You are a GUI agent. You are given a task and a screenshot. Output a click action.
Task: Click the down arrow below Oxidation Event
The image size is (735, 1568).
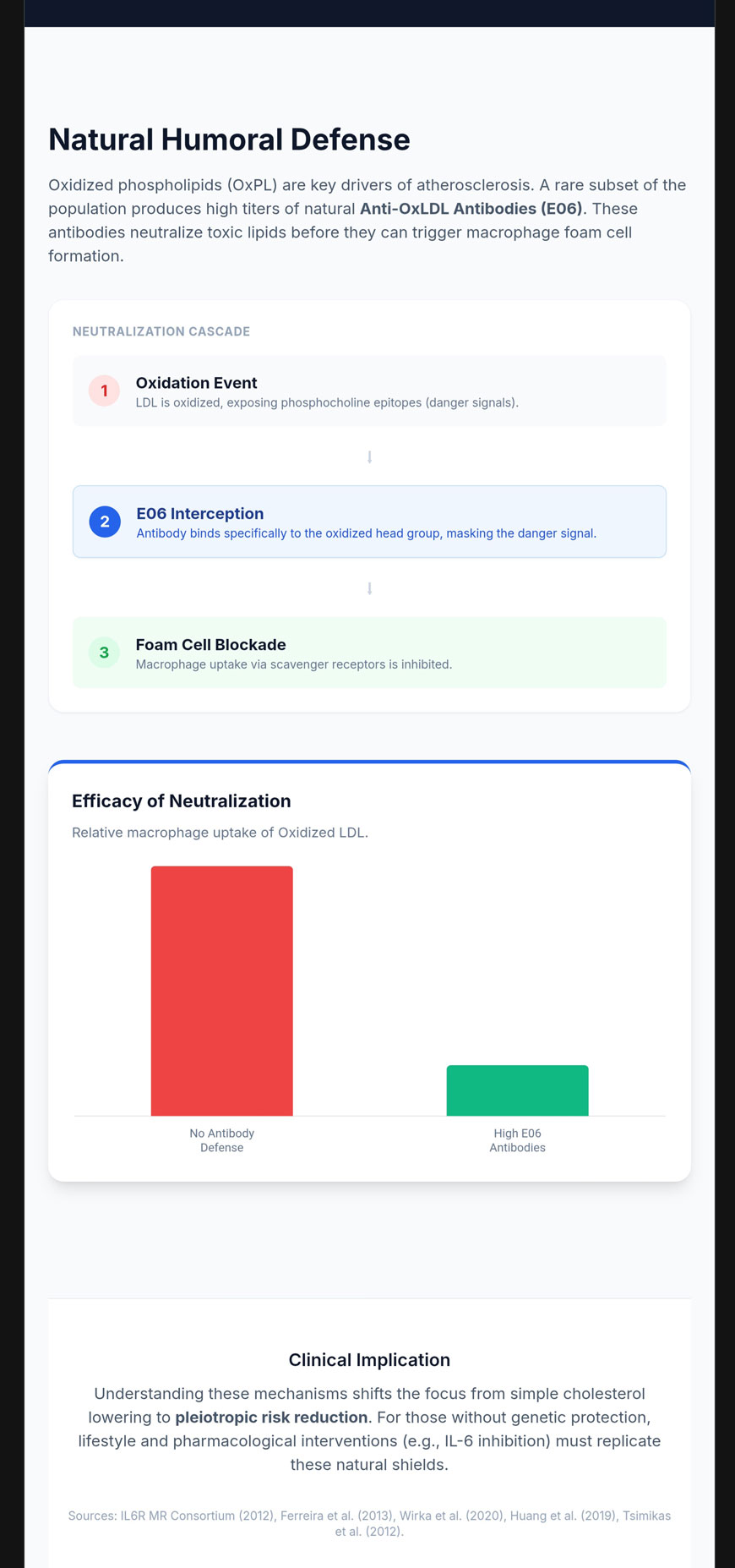(369, 457)
